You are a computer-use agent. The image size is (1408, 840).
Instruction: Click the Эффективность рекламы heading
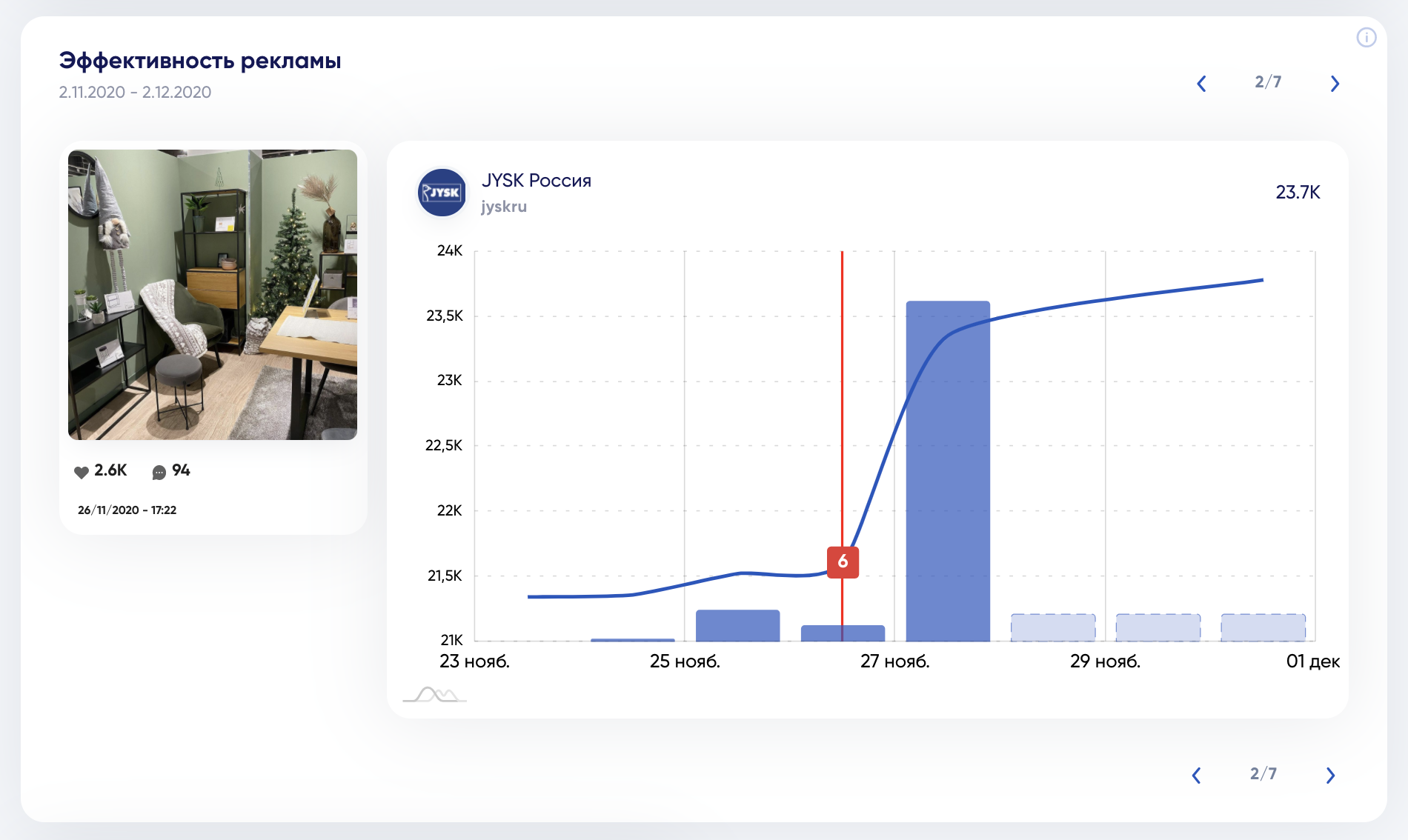pyautogui.click(x=200, y=61)
